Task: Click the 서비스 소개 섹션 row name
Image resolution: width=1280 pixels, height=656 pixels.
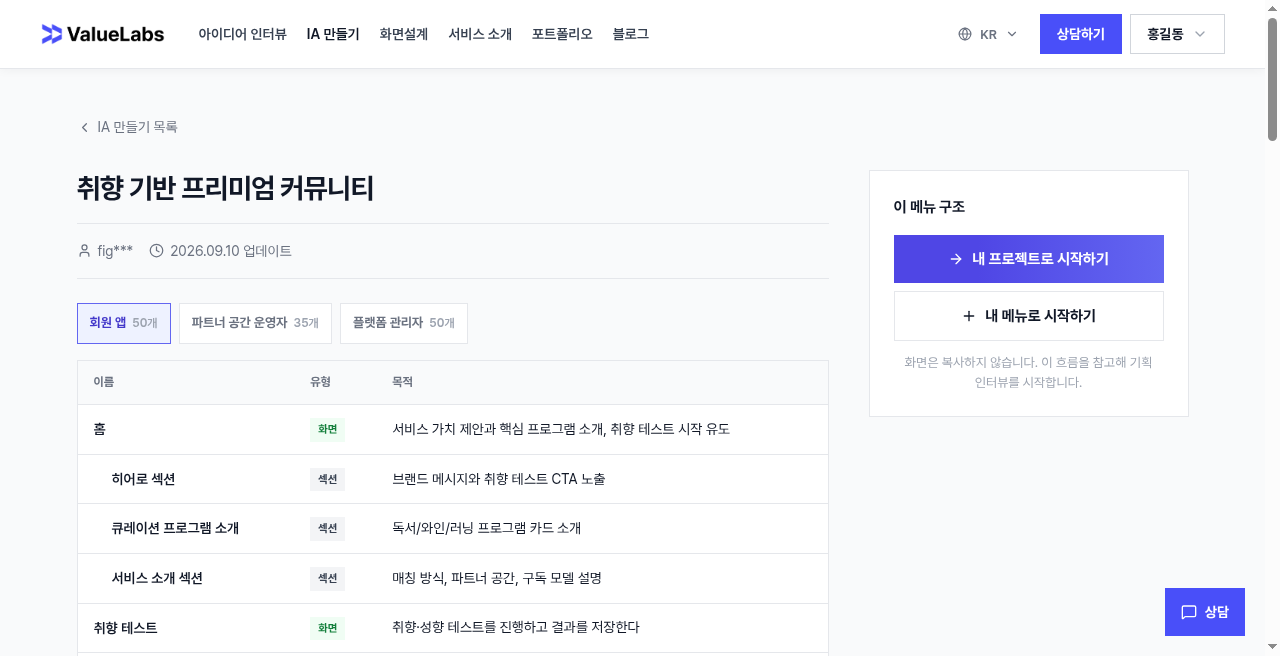Action: 157,578
